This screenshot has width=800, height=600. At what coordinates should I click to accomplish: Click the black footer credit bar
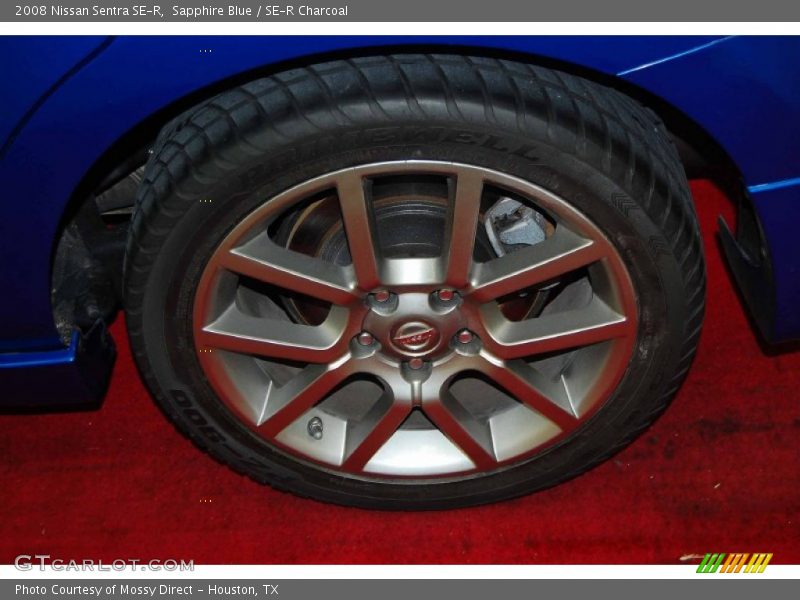tap(400, 590)
